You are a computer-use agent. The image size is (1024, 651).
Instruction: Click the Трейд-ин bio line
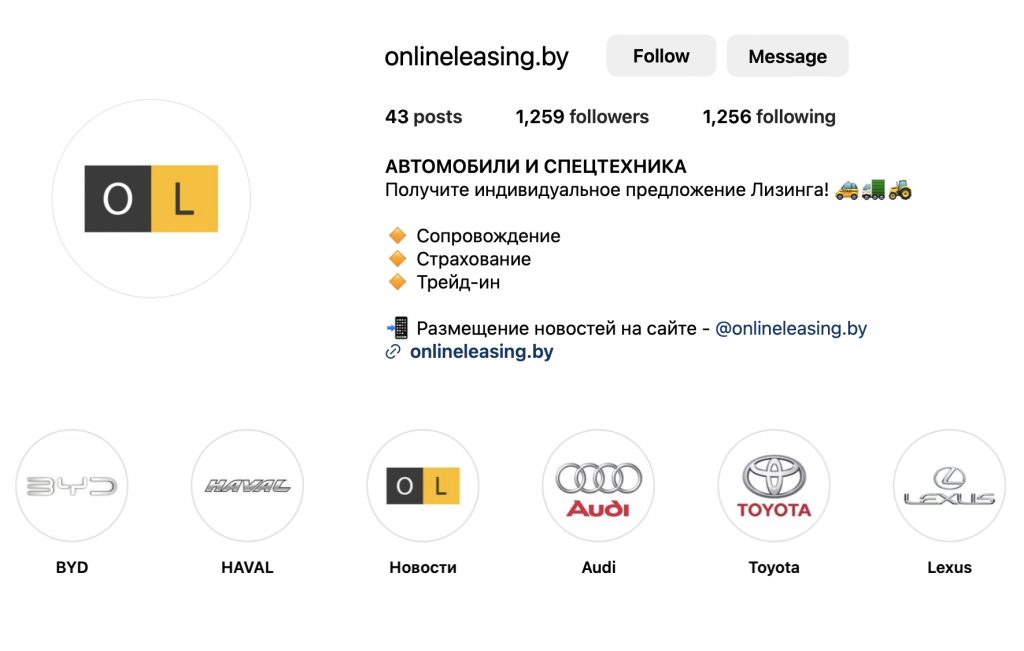452,282
